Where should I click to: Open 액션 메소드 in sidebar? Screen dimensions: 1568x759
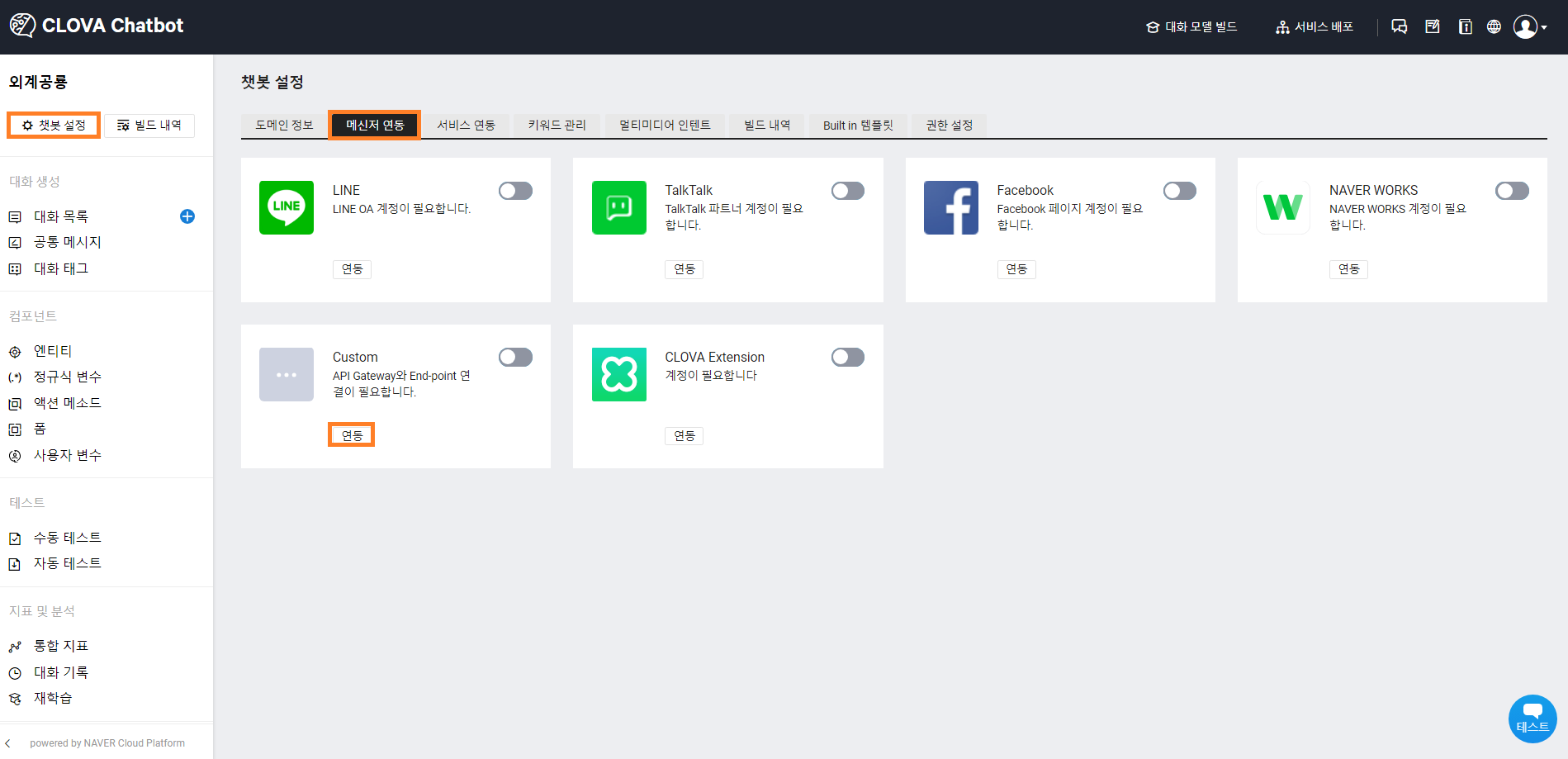[67, 403]
